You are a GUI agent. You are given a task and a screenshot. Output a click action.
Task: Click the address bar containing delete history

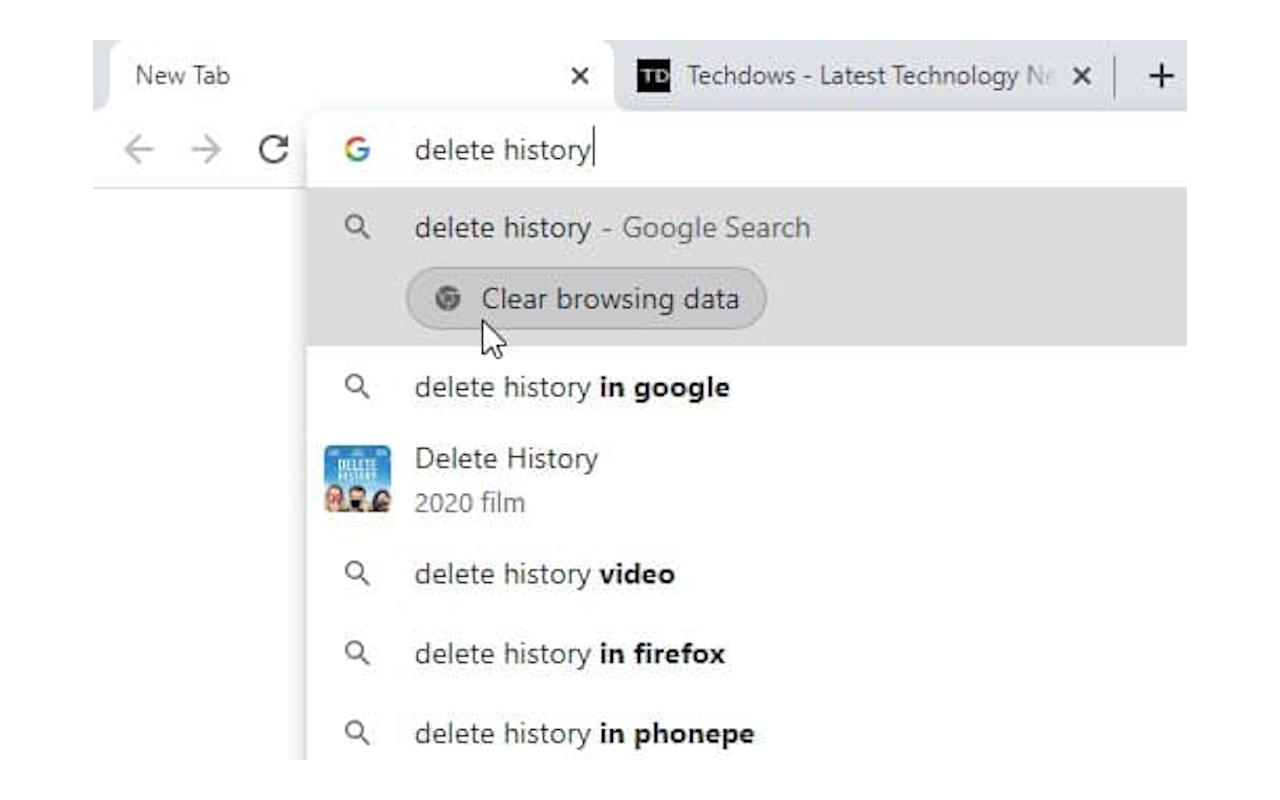746,150
